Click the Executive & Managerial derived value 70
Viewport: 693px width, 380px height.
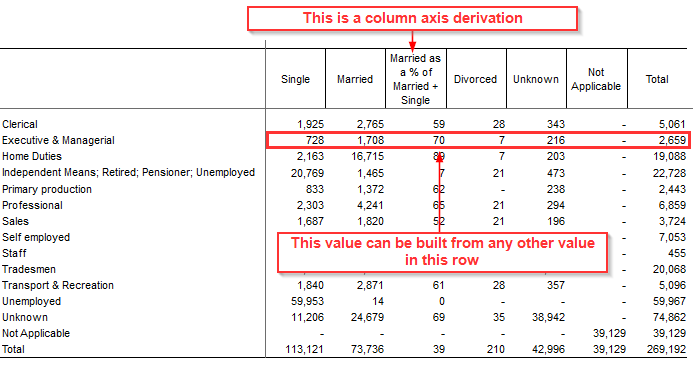[x=438, y=141]
